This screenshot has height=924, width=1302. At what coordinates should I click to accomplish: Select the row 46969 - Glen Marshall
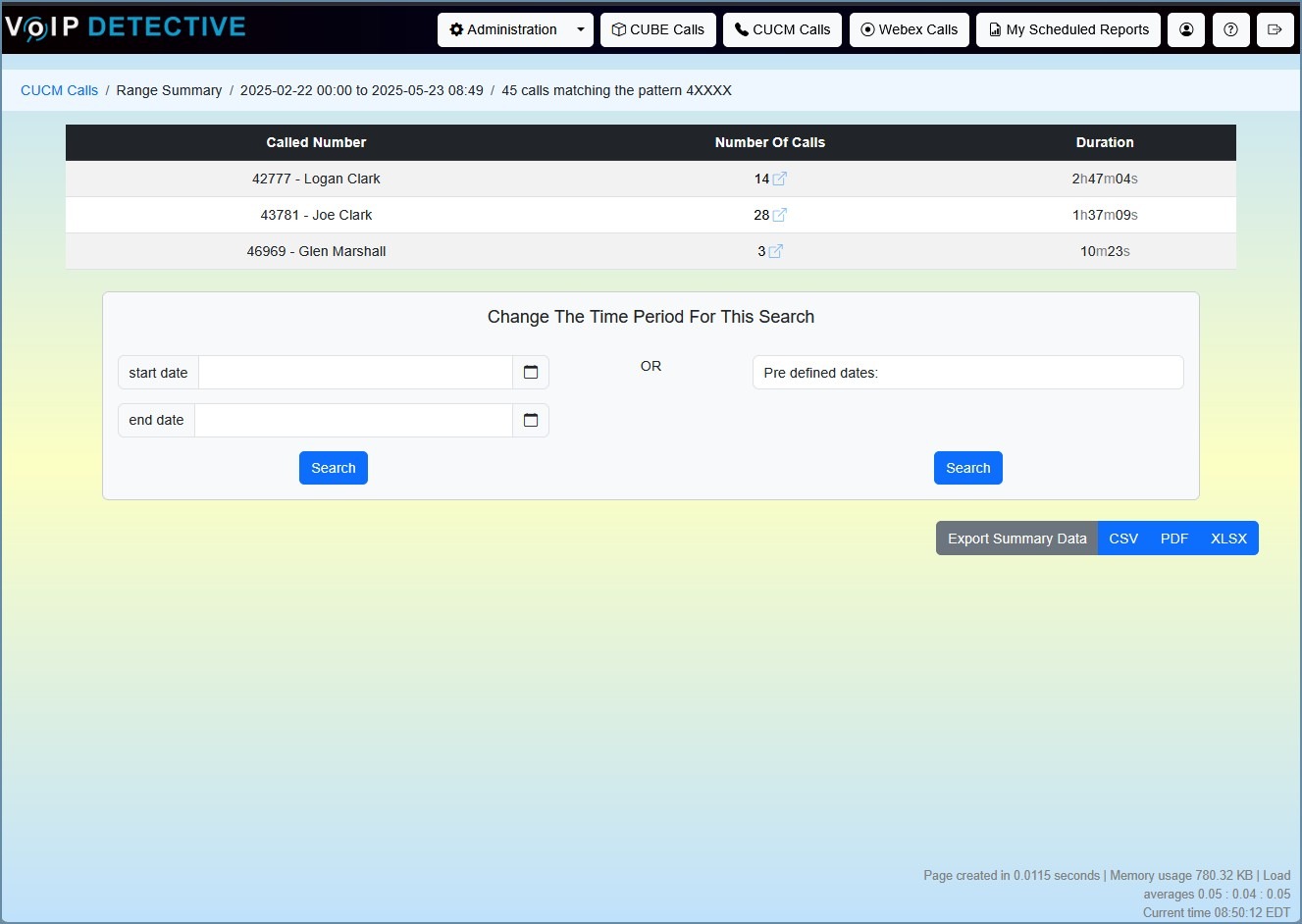[x=651, y=251]
